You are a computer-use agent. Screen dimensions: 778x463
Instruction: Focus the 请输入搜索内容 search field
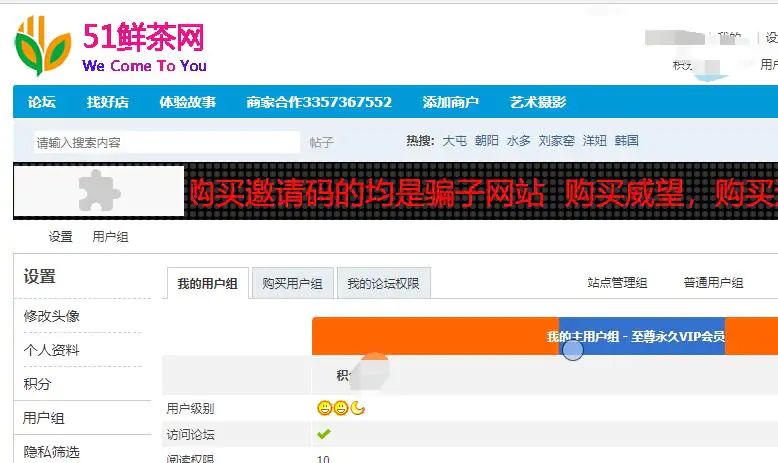(167, 142)
